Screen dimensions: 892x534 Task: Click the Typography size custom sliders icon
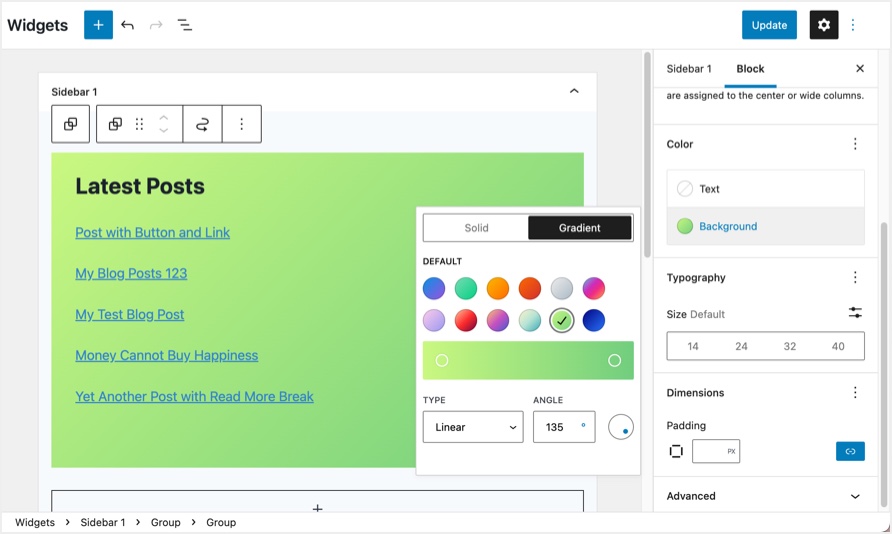855,313
